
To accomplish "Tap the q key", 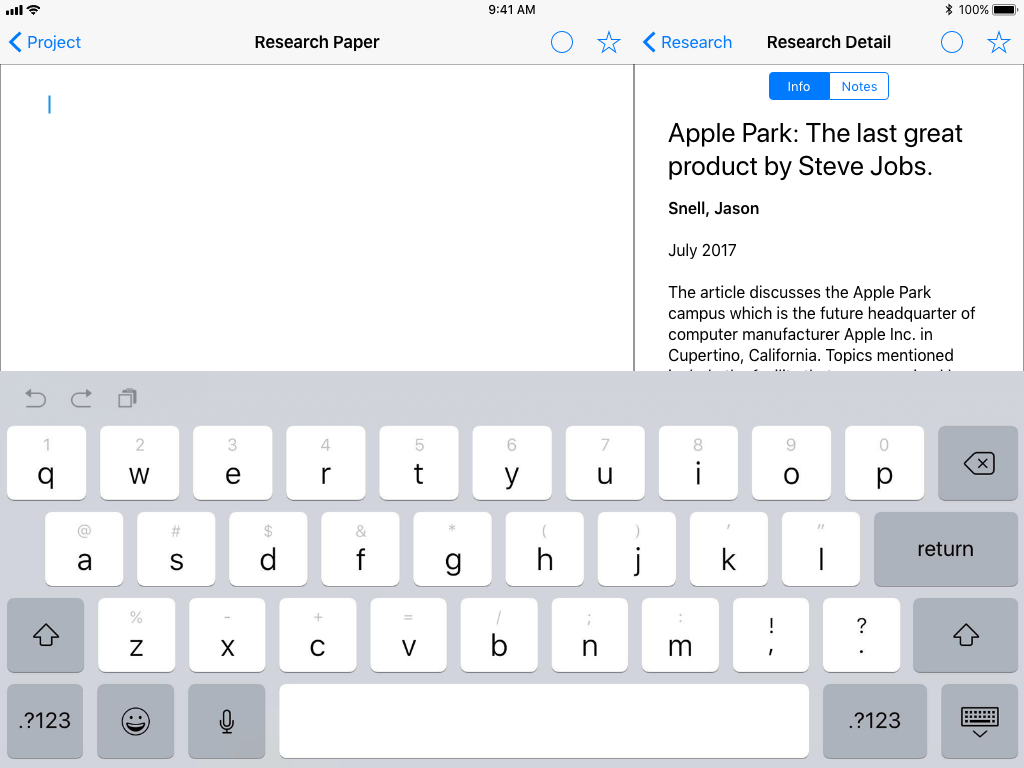I will [x=46, y=463].
